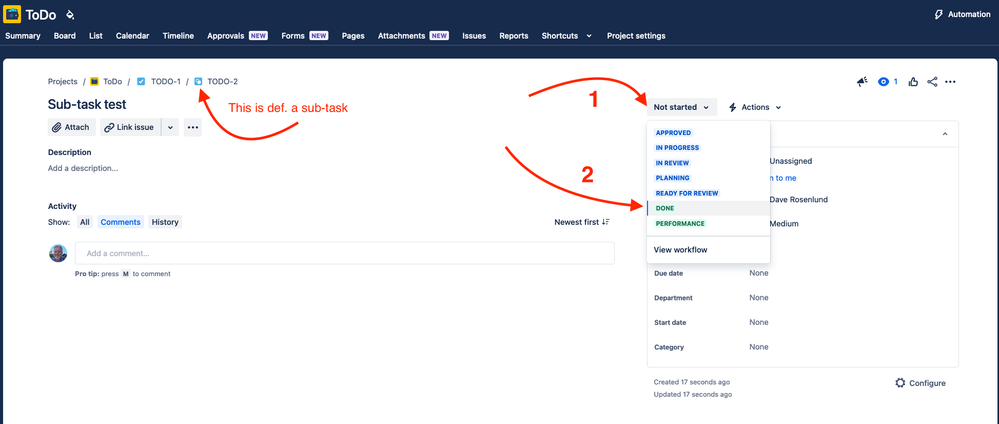
Task: Click the TODO-1 task type icon in breadcrumb
Action: tap(141, 82)
